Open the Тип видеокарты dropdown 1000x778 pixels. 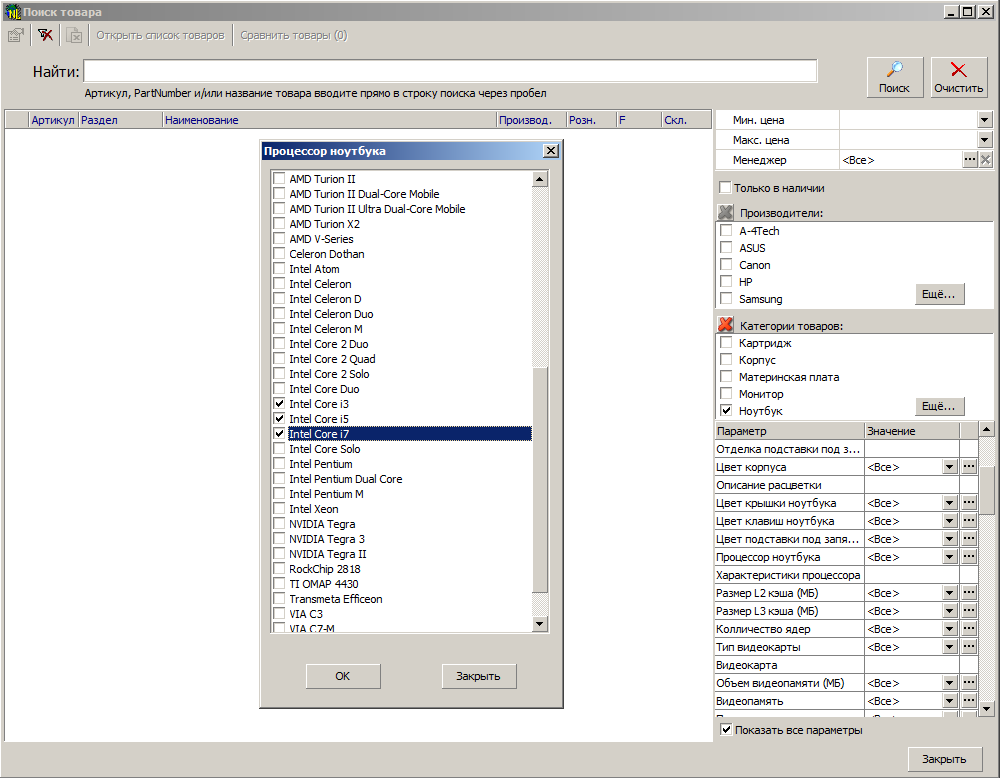click(x=950, y=647)
